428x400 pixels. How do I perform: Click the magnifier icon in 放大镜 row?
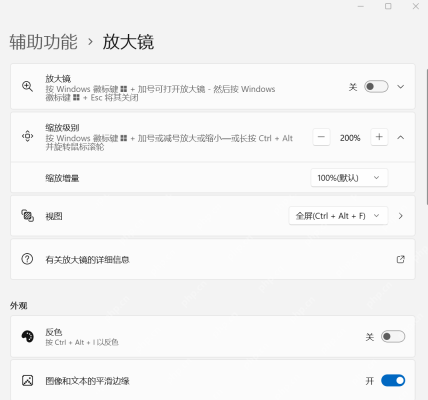tap(27, 87)
